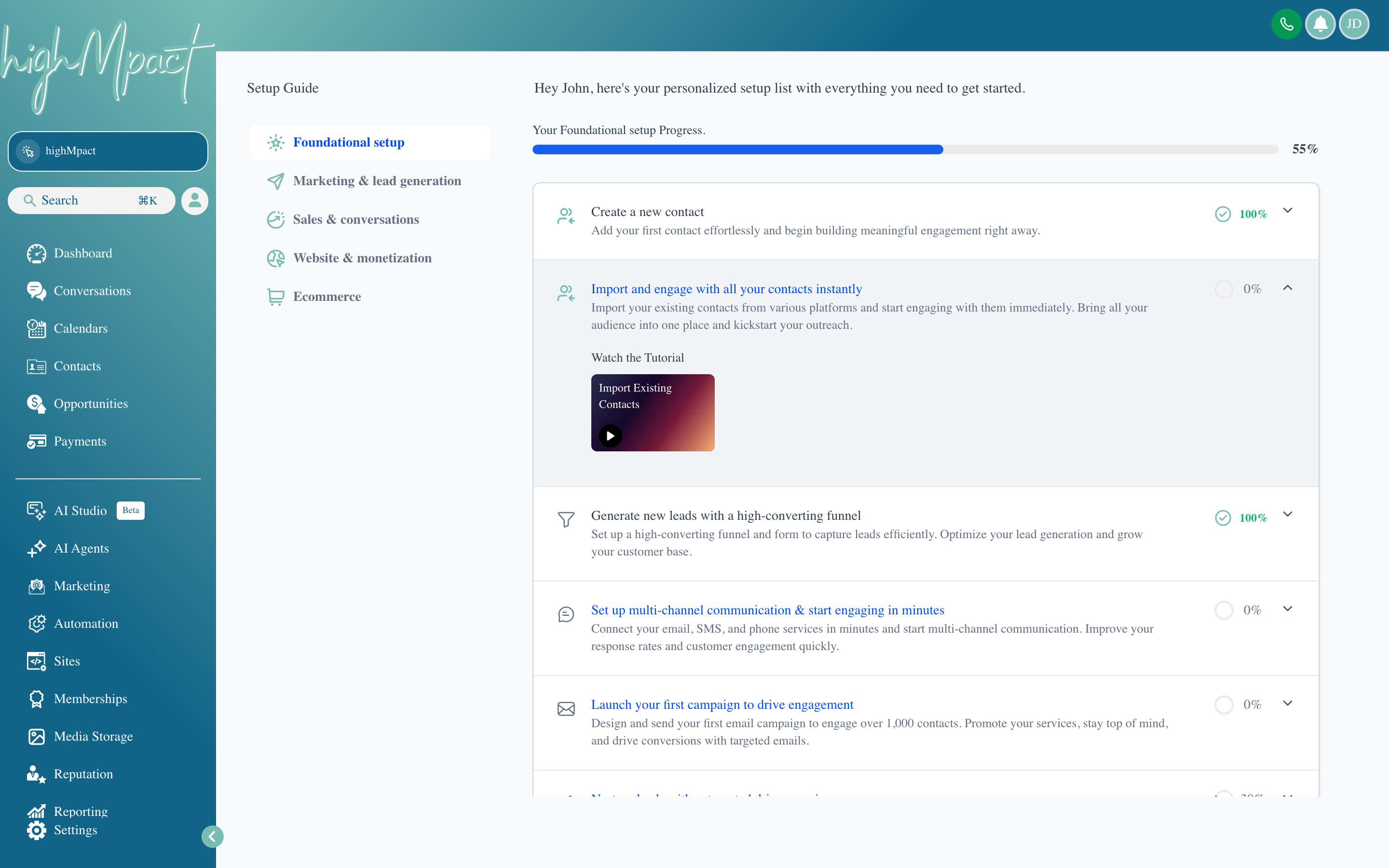1389x868 pixels.
Task: Select the Foundational setup tab
Action: tap(370, 142)
